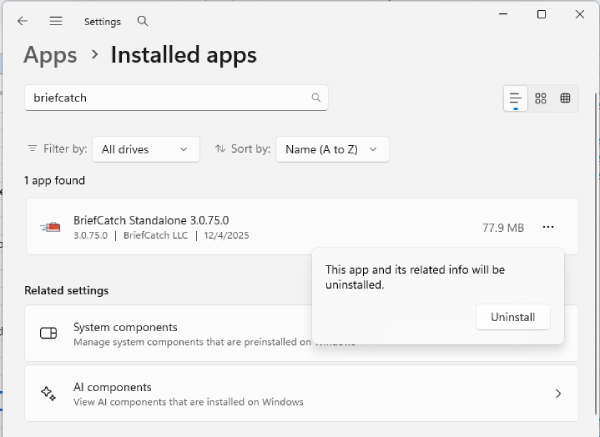
Task: Click the AI components sparkle icon
Action: click(x=49, y=393)
